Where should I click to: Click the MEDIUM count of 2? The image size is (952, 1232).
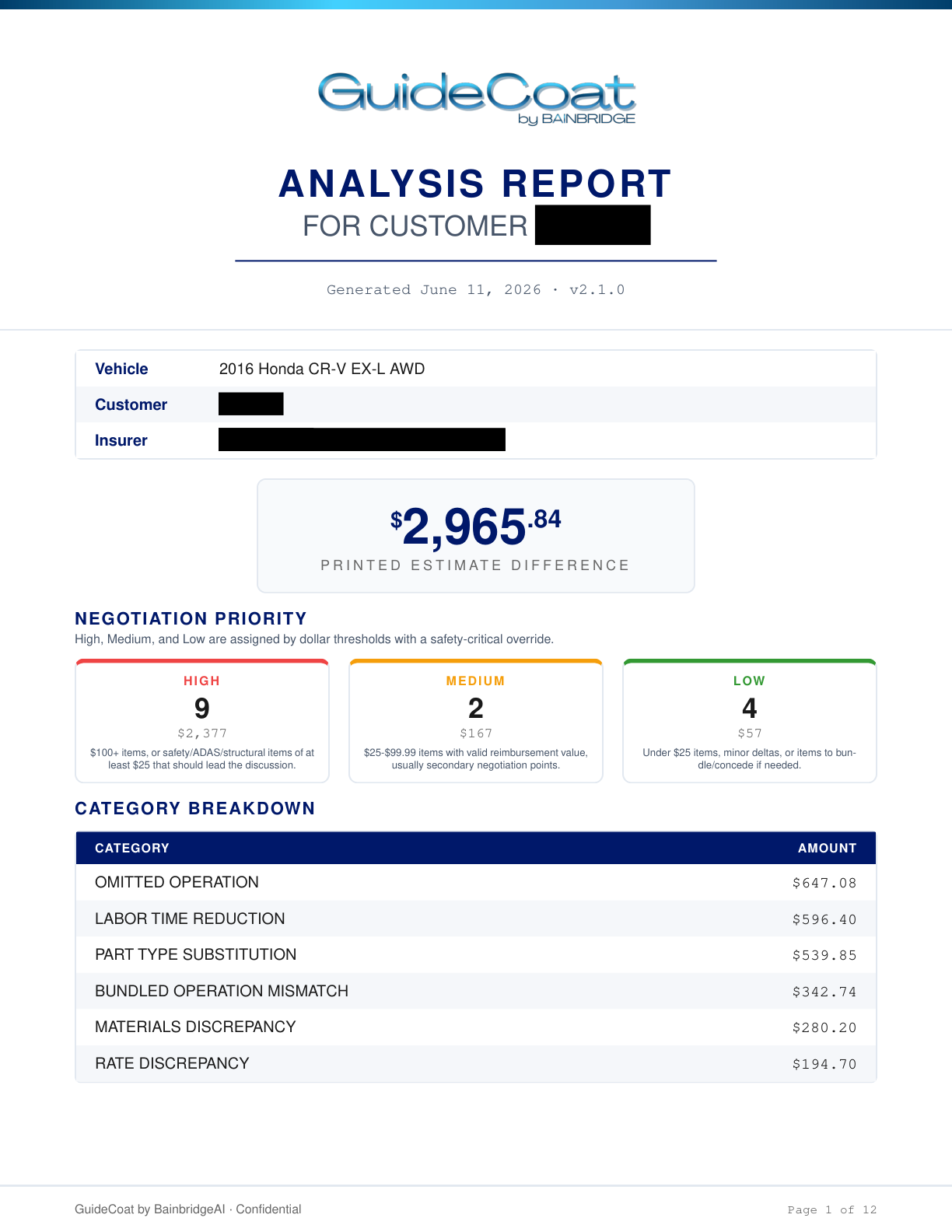pyautogui.click(x=476, y=709)
